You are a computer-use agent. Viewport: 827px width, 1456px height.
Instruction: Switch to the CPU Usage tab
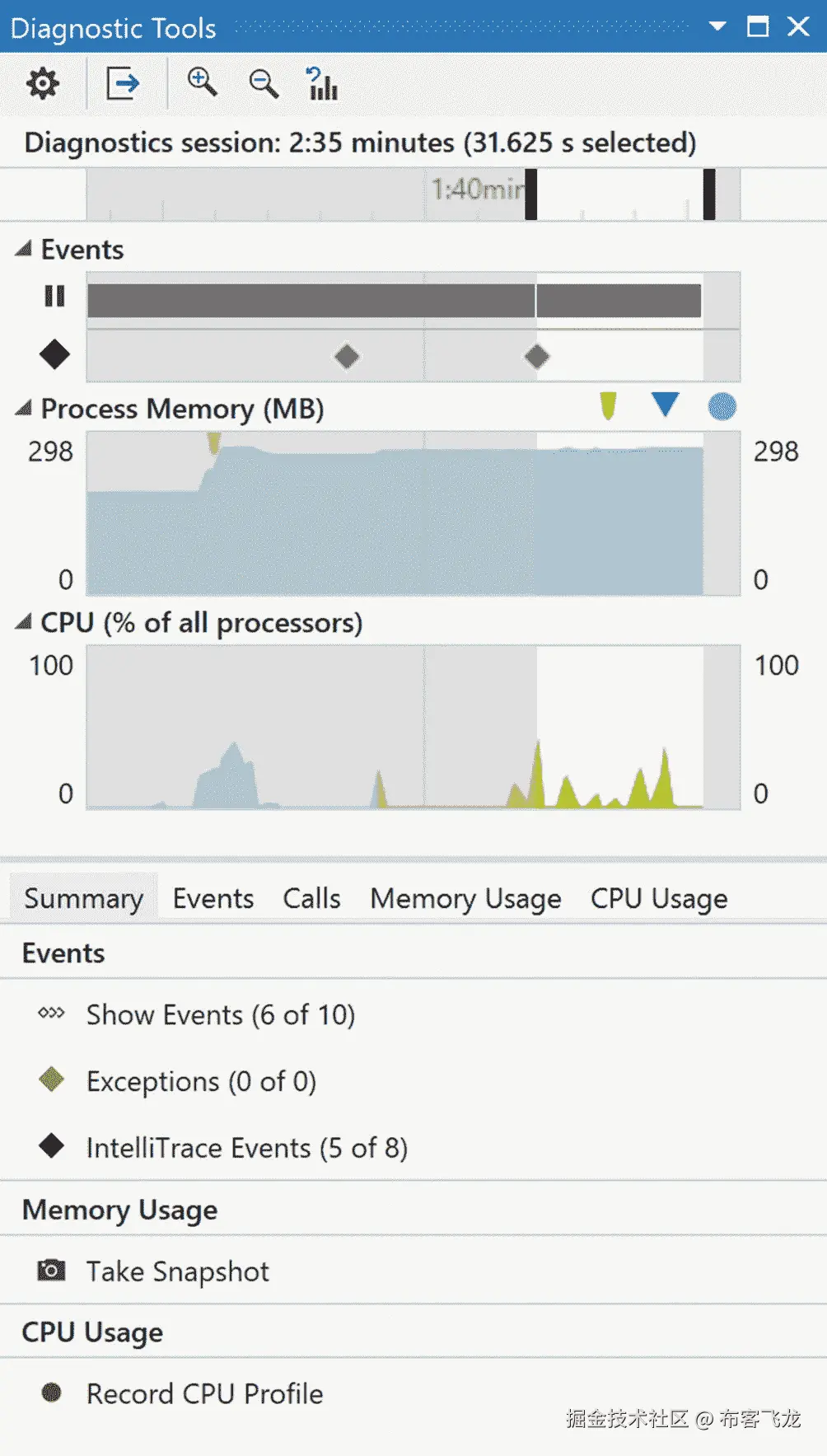pyautogui.click(x=659, y=898)
